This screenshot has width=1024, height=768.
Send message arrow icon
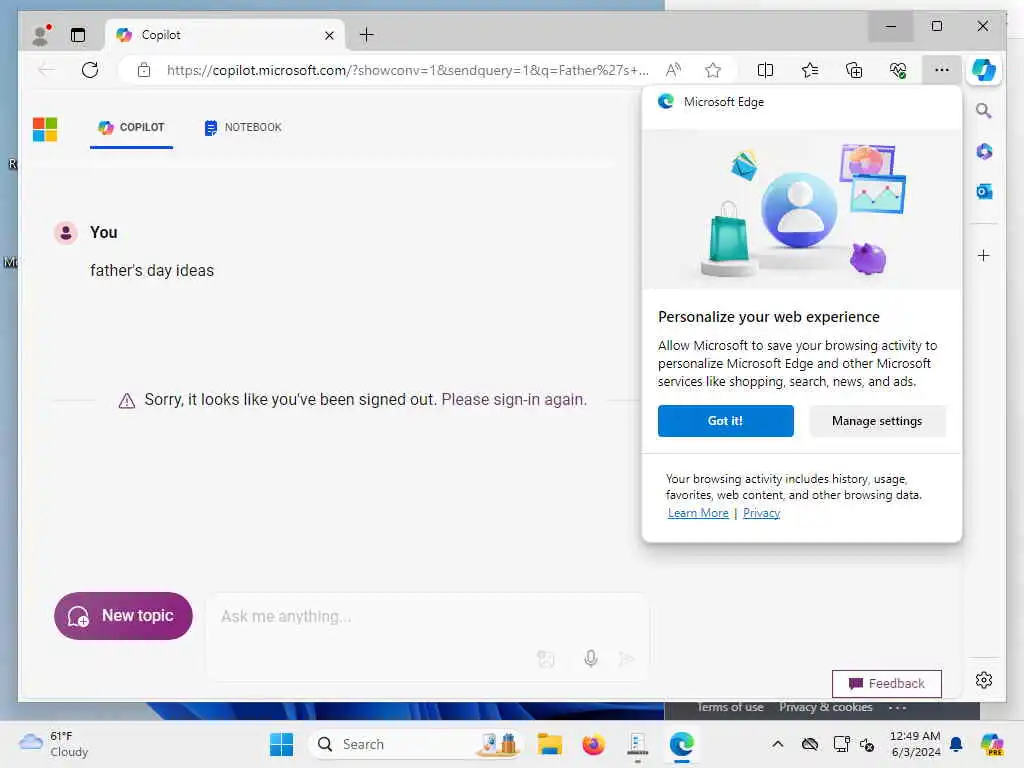626,659
